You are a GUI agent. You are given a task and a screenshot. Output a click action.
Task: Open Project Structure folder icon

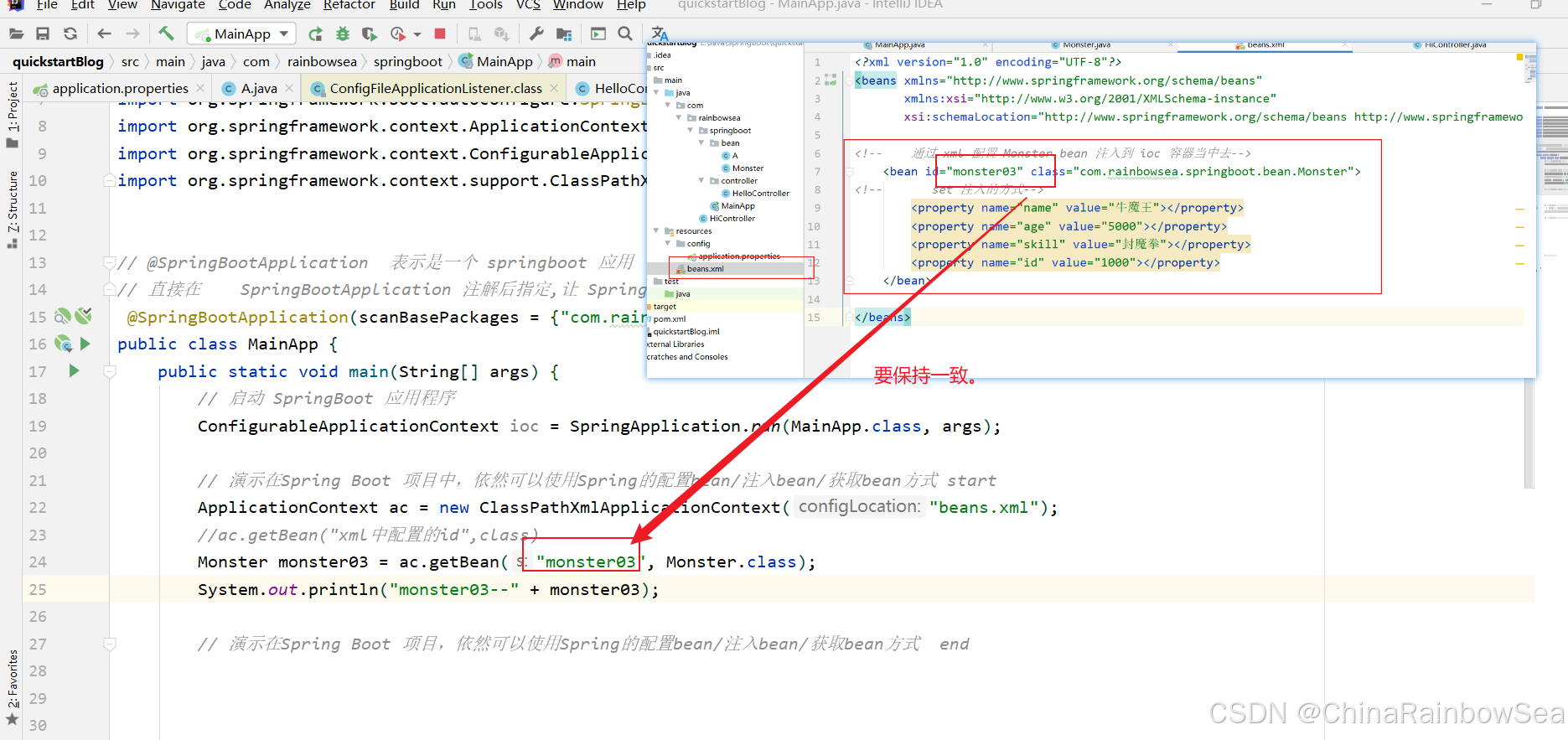point(564,34)
